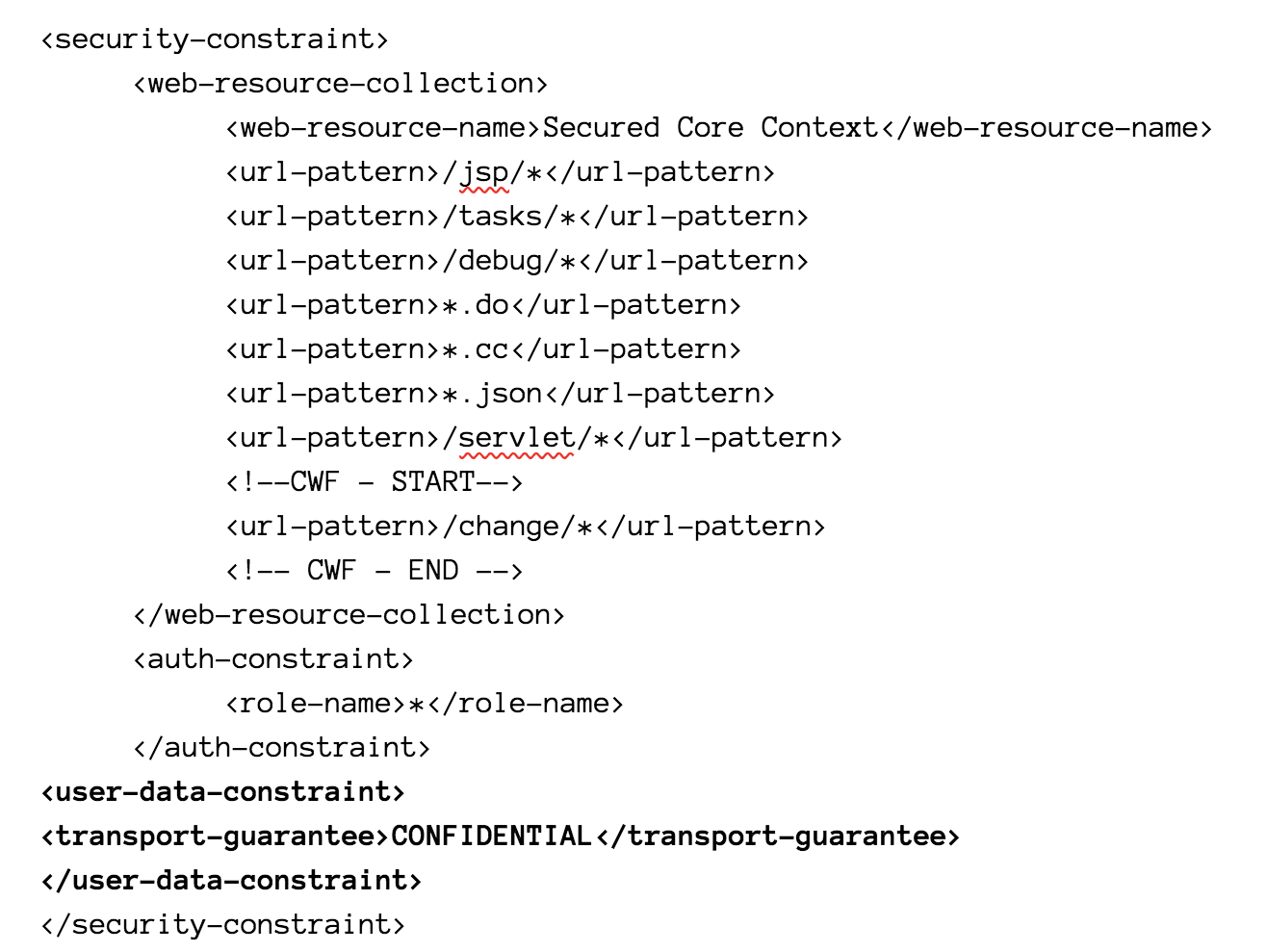Click the 'CWF - END' comment line
Viewport: 1267px width, 952px height.
(374, 571)
